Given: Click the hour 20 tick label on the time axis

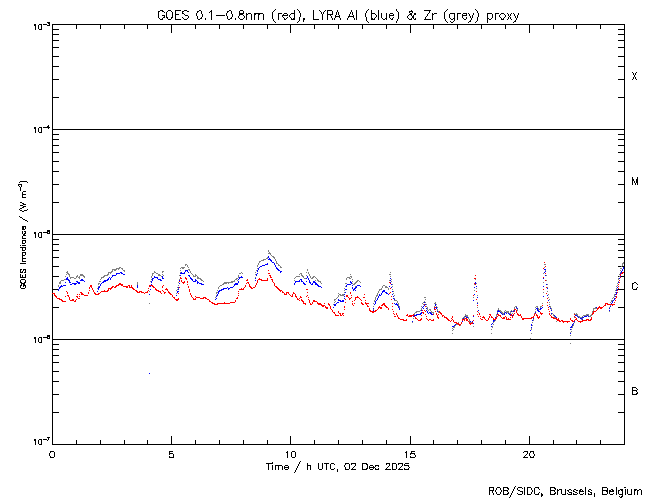Looking at the screenshot, I should coord(529,453).
